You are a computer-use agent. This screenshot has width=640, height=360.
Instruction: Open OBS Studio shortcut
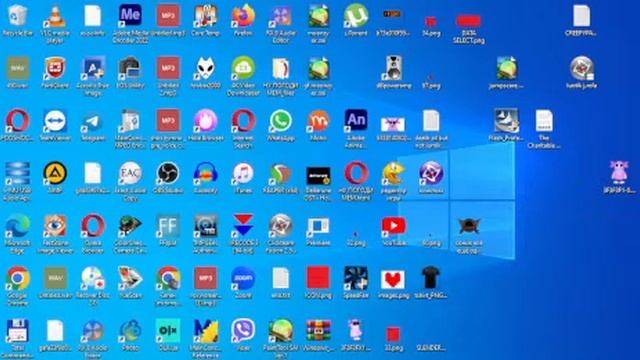point(168,173)
